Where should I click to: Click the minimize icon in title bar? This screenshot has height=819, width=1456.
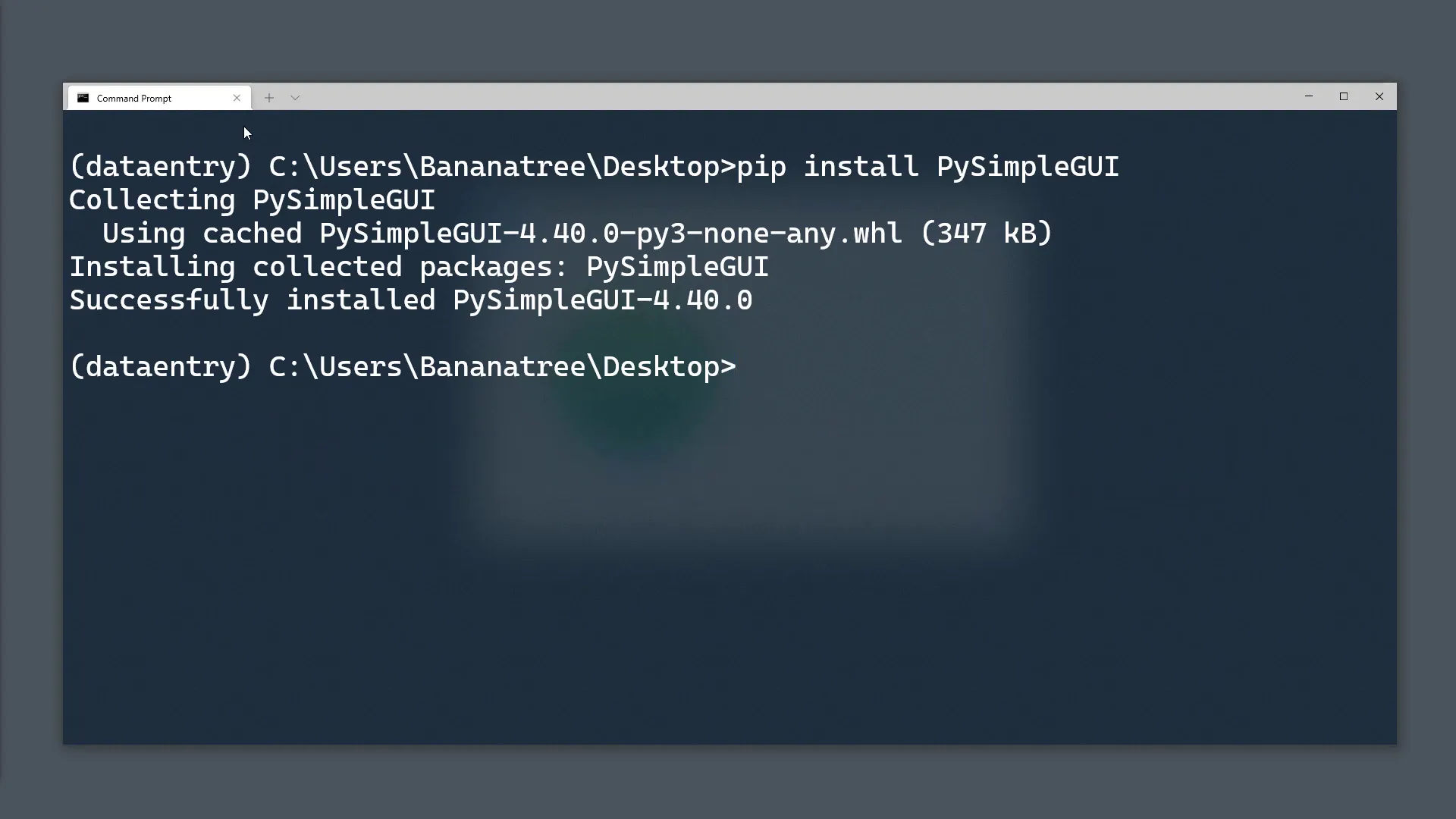[1308, 96]
